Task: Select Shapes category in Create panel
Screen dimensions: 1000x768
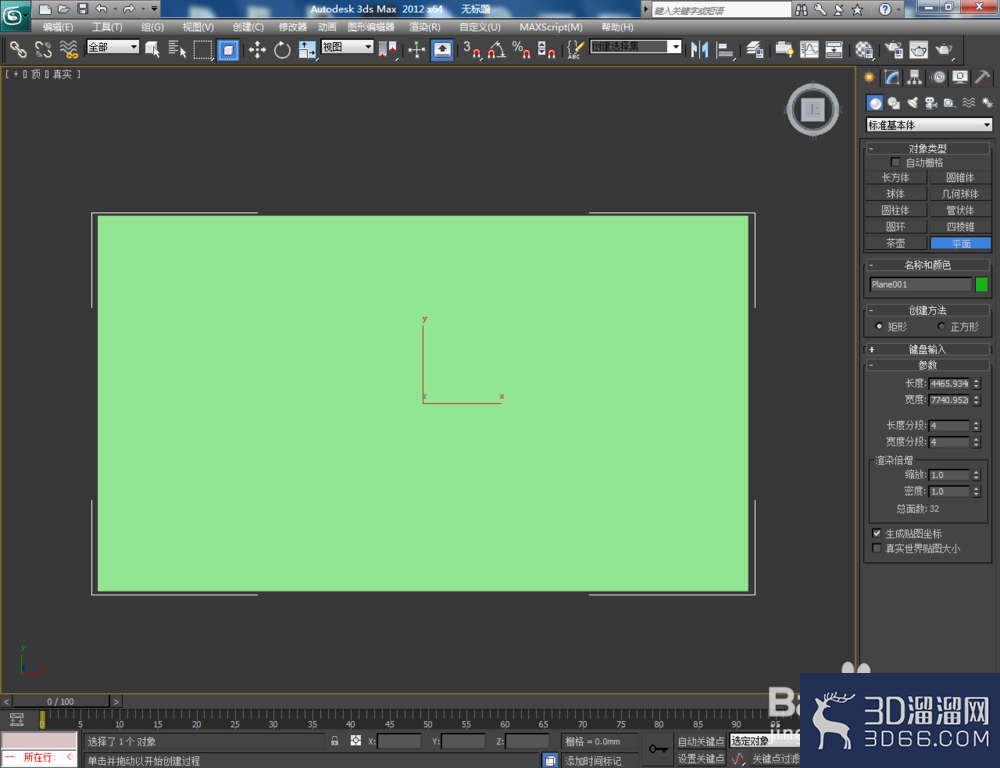Action: pyautogui.click(x=893, y=103)
